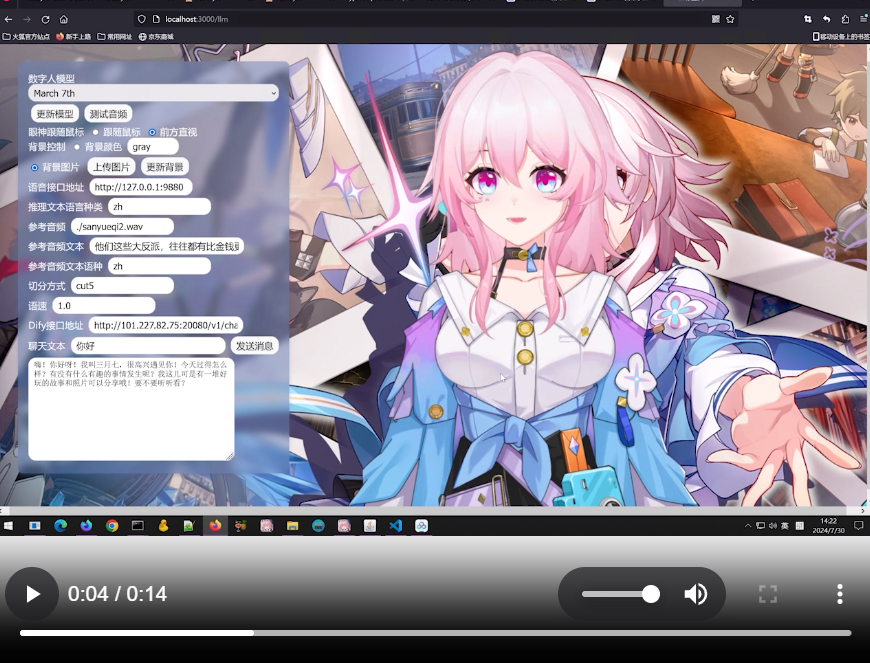Viewport: 870px width, 663px height.
Task: Bookmark this page with the star icon
Action: (x=731, y=19)
